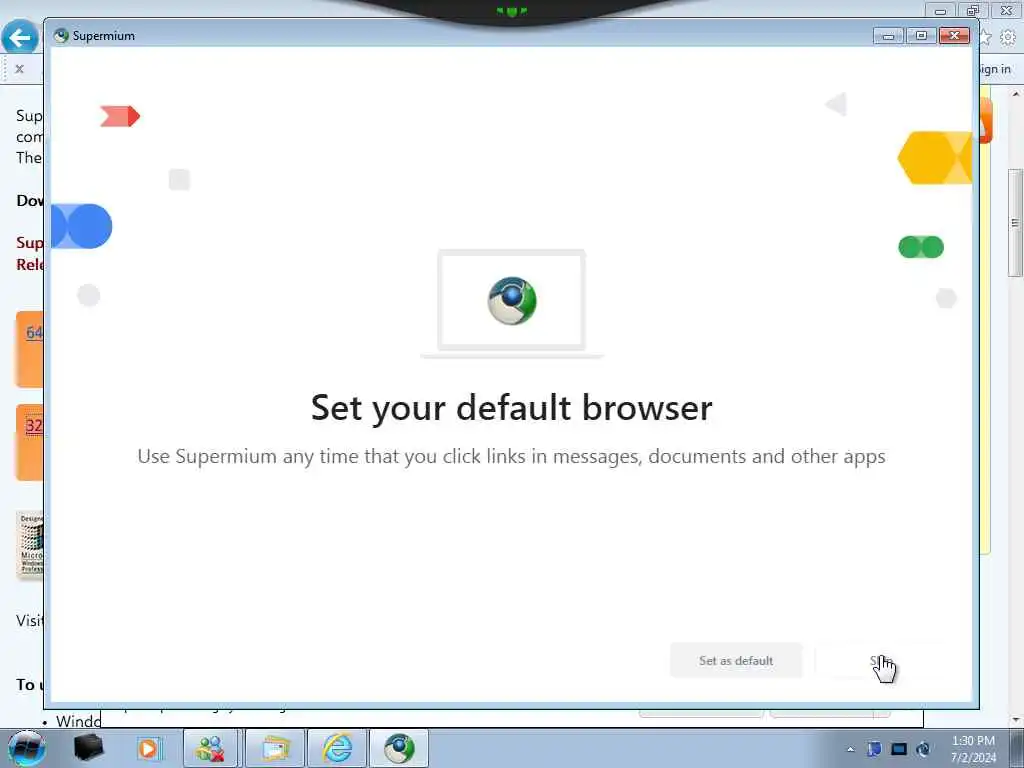Minimize the Supermium window
Image resolution: width=1024 pixels, height=768 pixels.
[888, 36]
